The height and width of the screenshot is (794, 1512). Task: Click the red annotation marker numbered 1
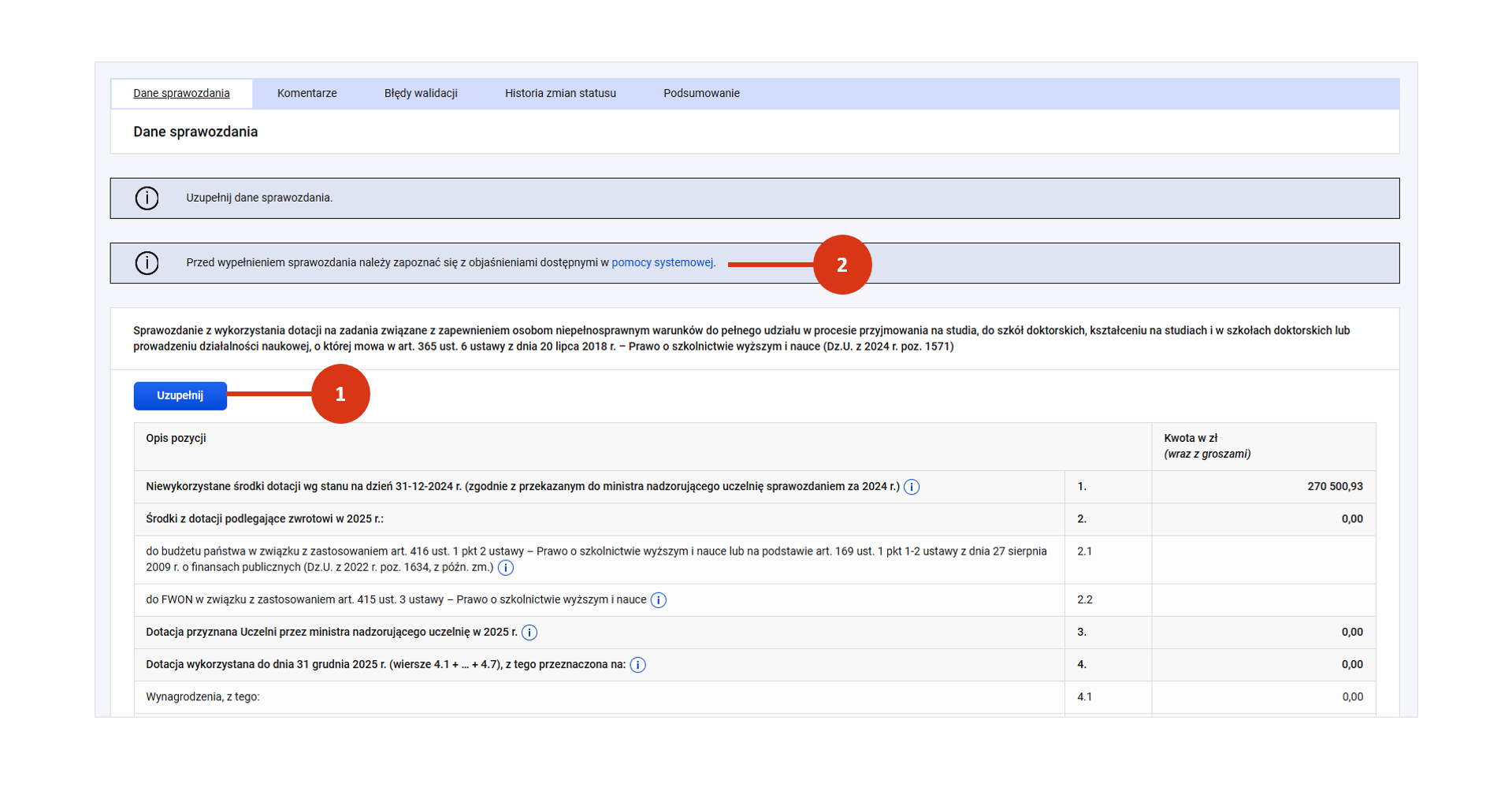pos(340,394)
